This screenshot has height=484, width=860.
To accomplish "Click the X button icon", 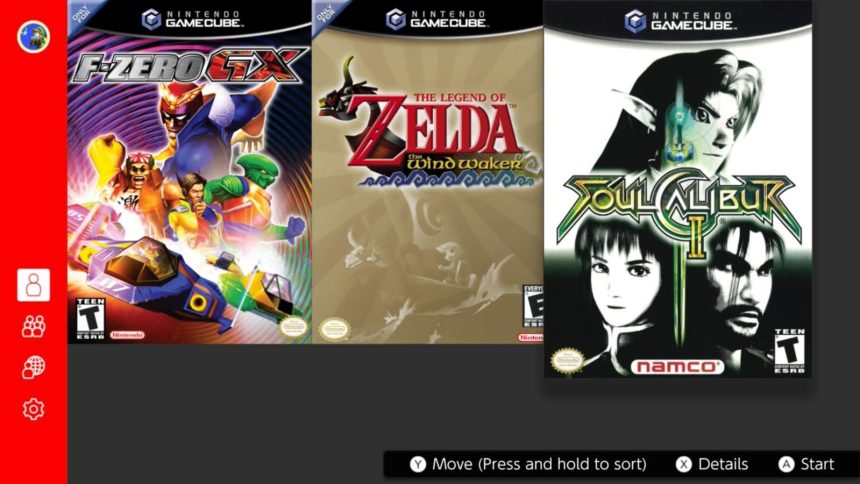I will (x=683, y=464).
